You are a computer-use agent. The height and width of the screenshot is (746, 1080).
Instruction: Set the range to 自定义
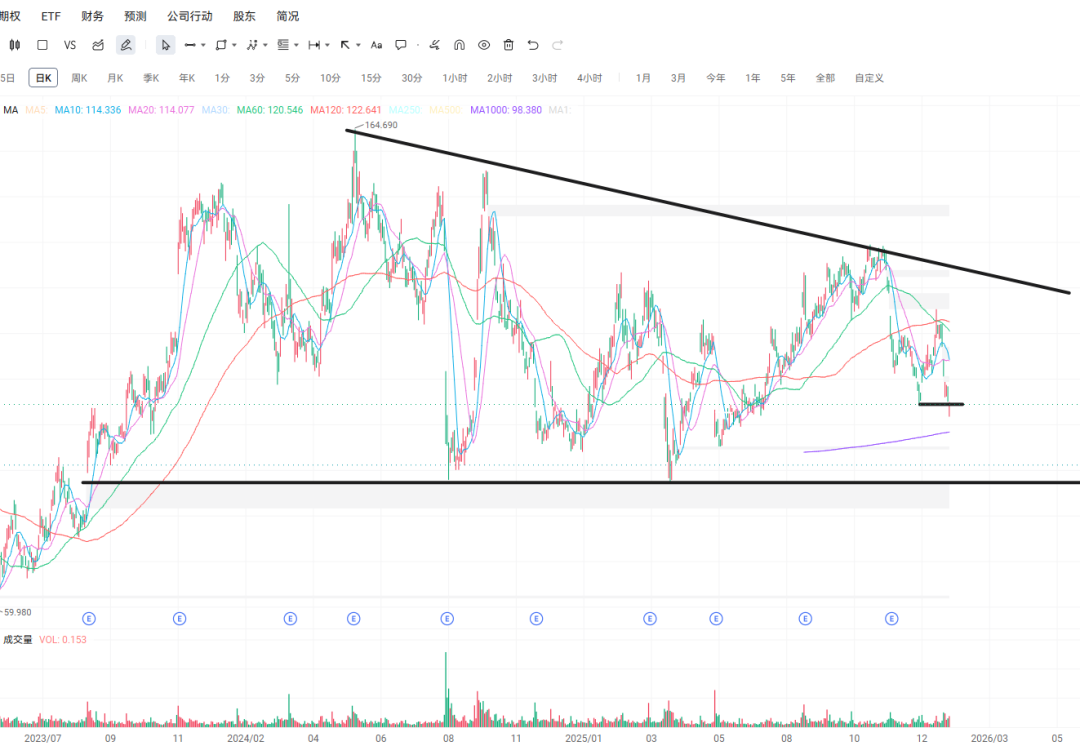[868, 78]
